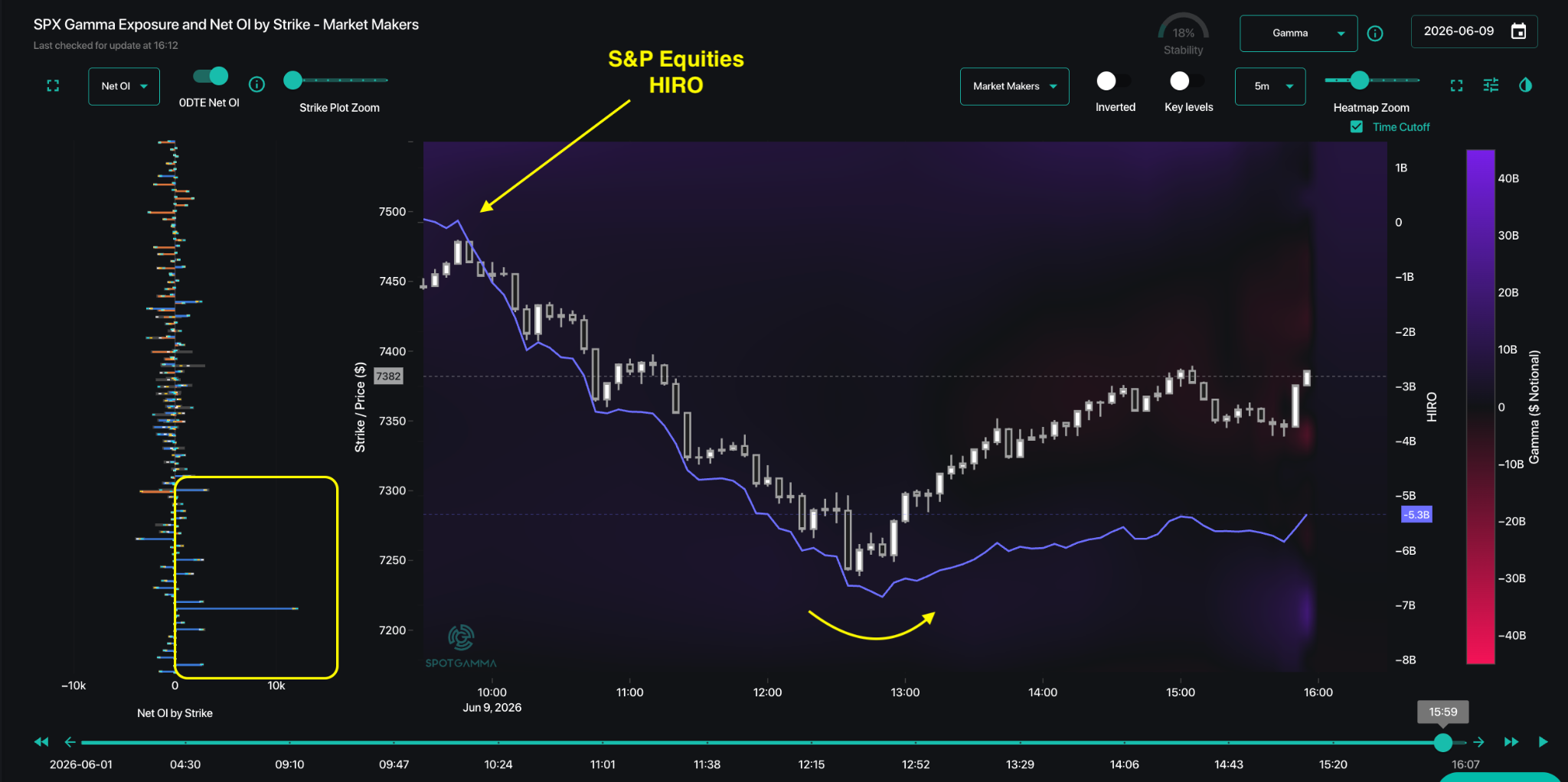1568x782 pixels.
Task: Turn on the Key levels toggle
Action: (1186, 80)
